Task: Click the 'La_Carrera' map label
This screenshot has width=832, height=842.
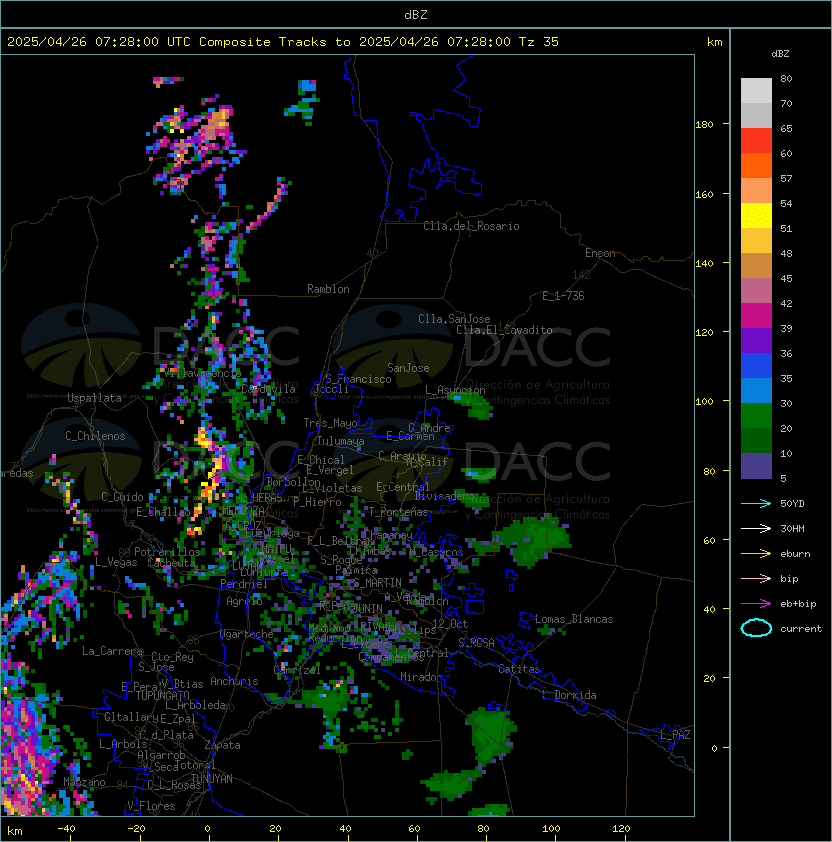Action: pos(112,651)
